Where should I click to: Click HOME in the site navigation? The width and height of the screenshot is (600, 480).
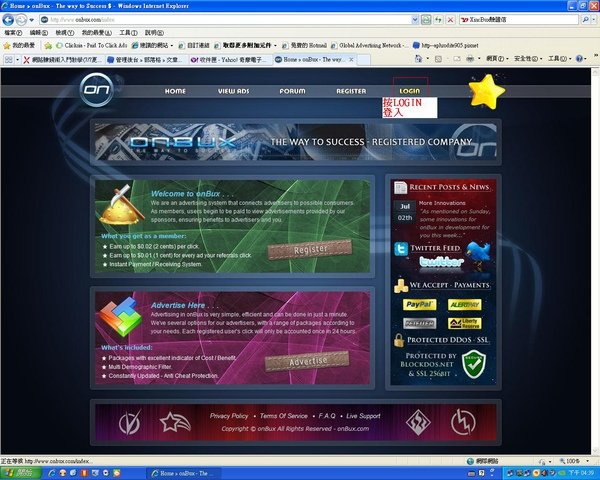pos(175,91)
